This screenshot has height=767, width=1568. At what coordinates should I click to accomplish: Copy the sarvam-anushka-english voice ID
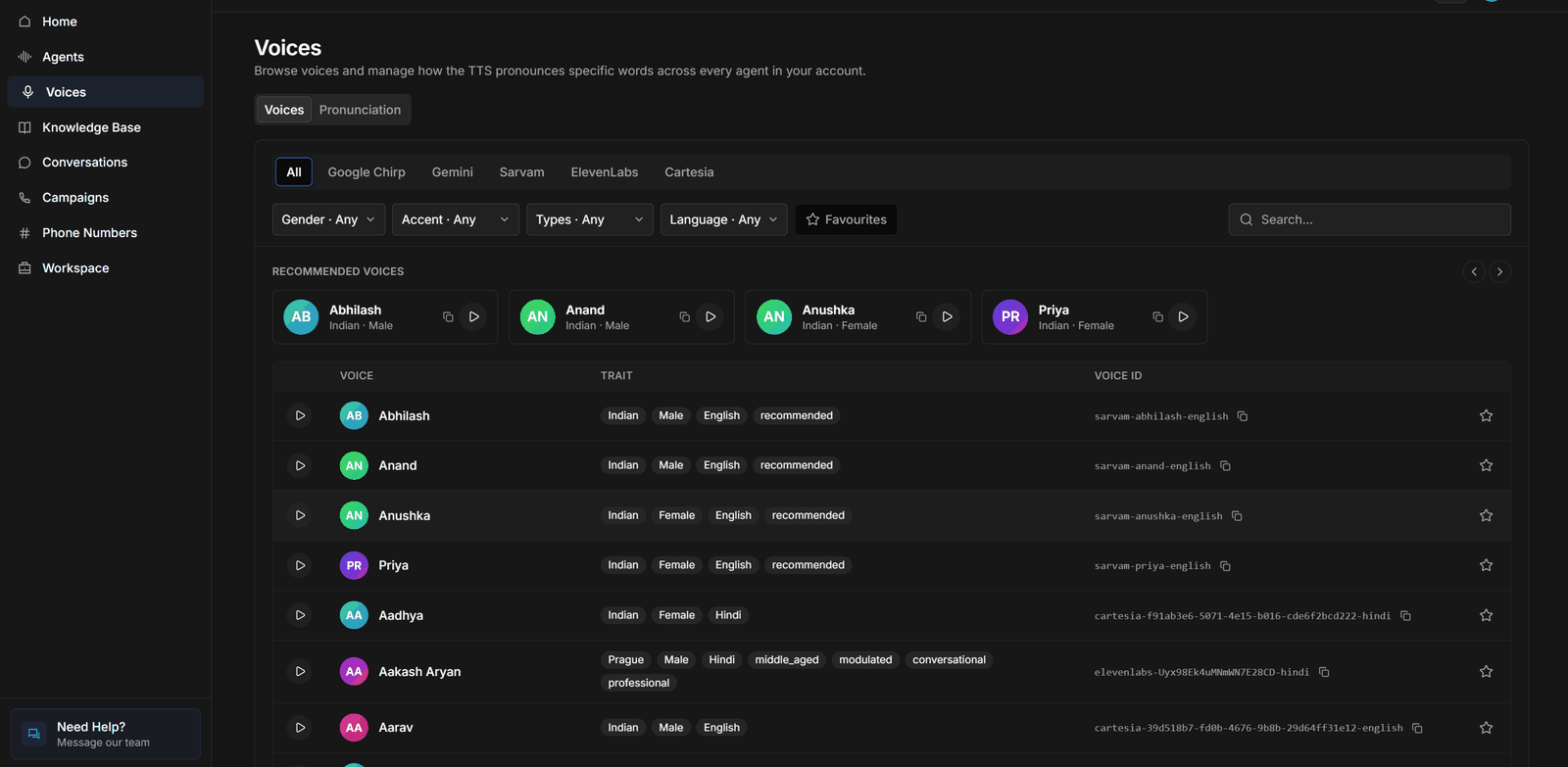tap(1237, 516)
